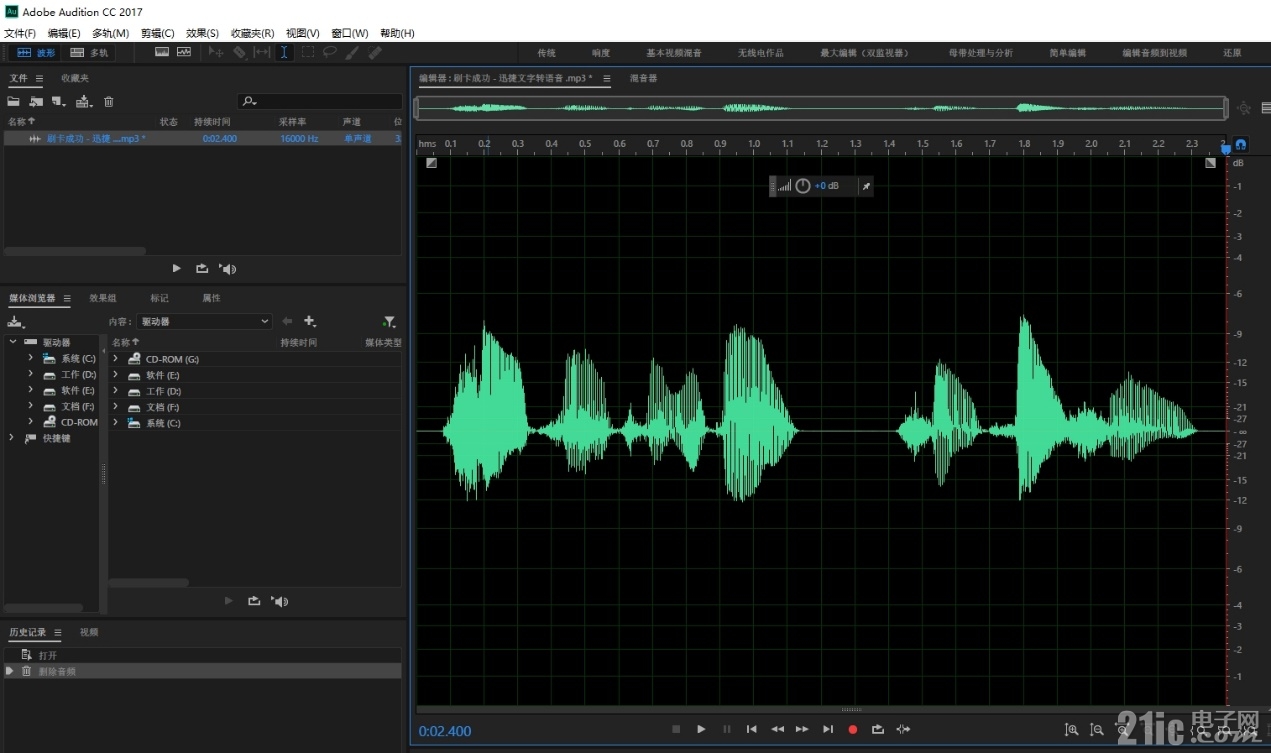1271x753 pixels.
Task: Switch to the 视频 tab
Action: pyautogui.click(x=89, y=632)
